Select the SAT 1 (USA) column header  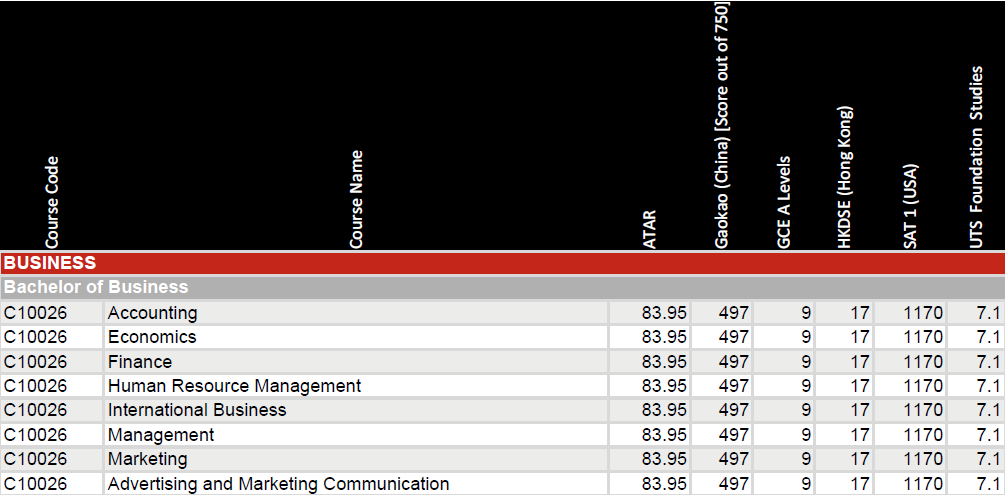coord(911,205)
